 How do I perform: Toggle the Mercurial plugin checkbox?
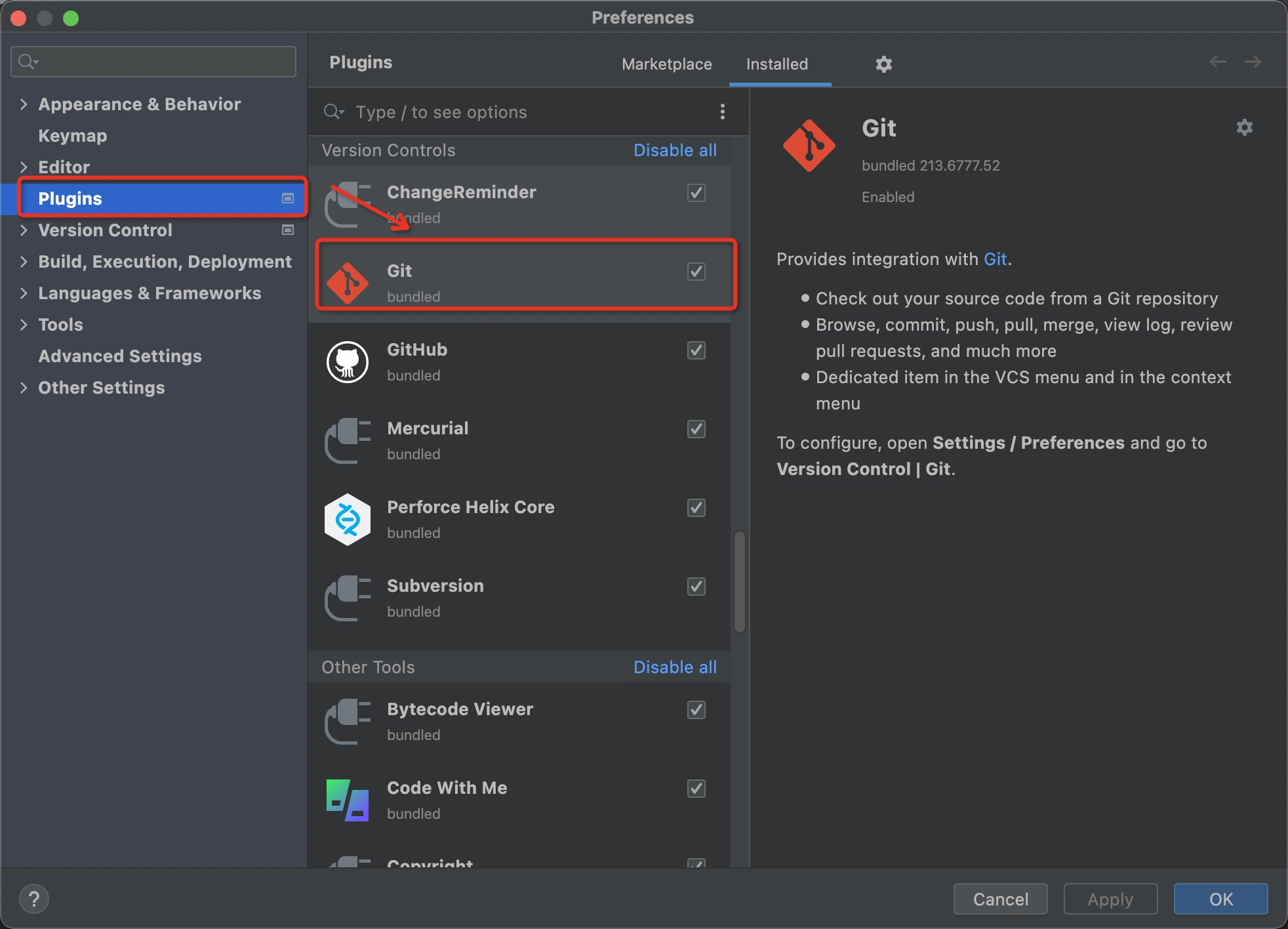click(x=696, y=429)
